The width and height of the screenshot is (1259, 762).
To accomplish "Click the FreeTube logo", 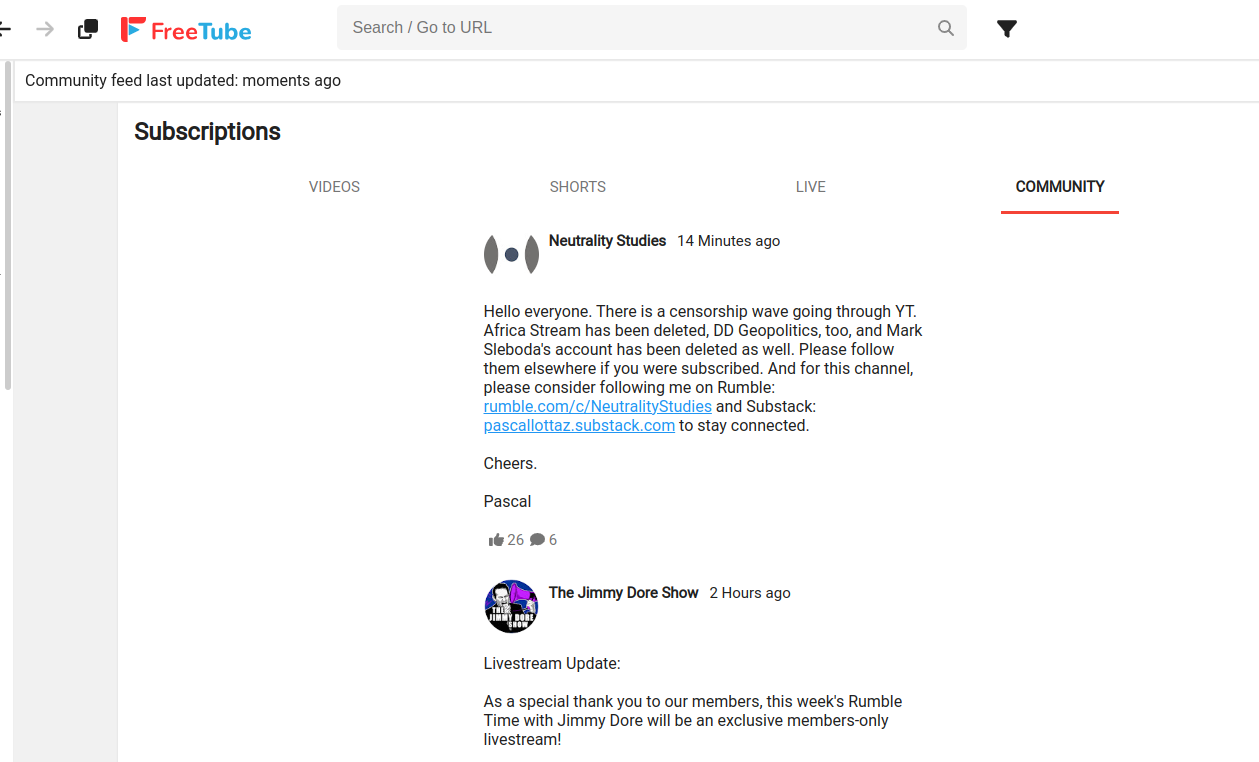I will coord(186,30).
